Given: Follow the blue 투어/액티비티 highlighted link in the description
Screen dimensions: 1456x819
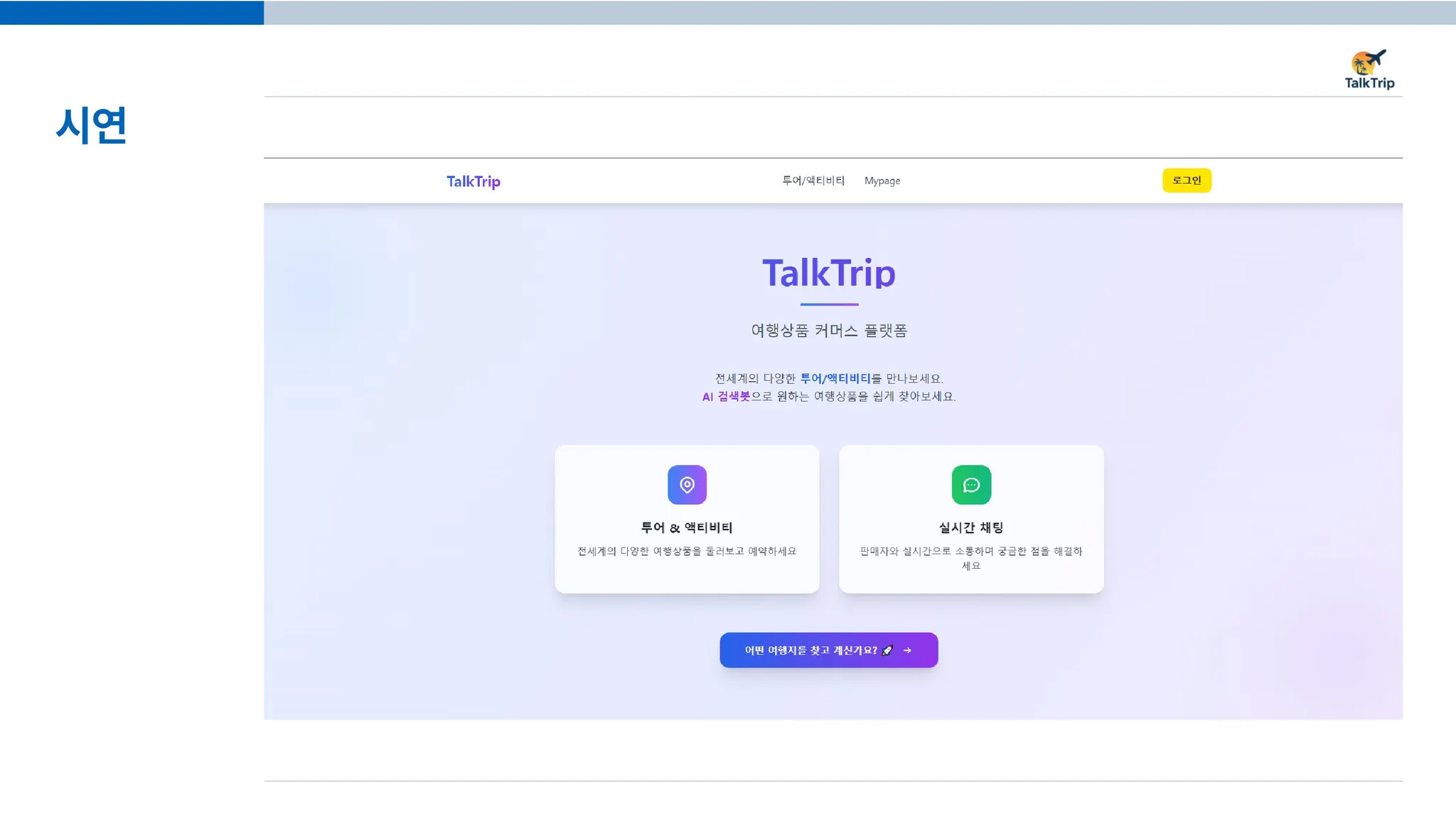Looking at the screenshot, I should (x=835, y=378).
